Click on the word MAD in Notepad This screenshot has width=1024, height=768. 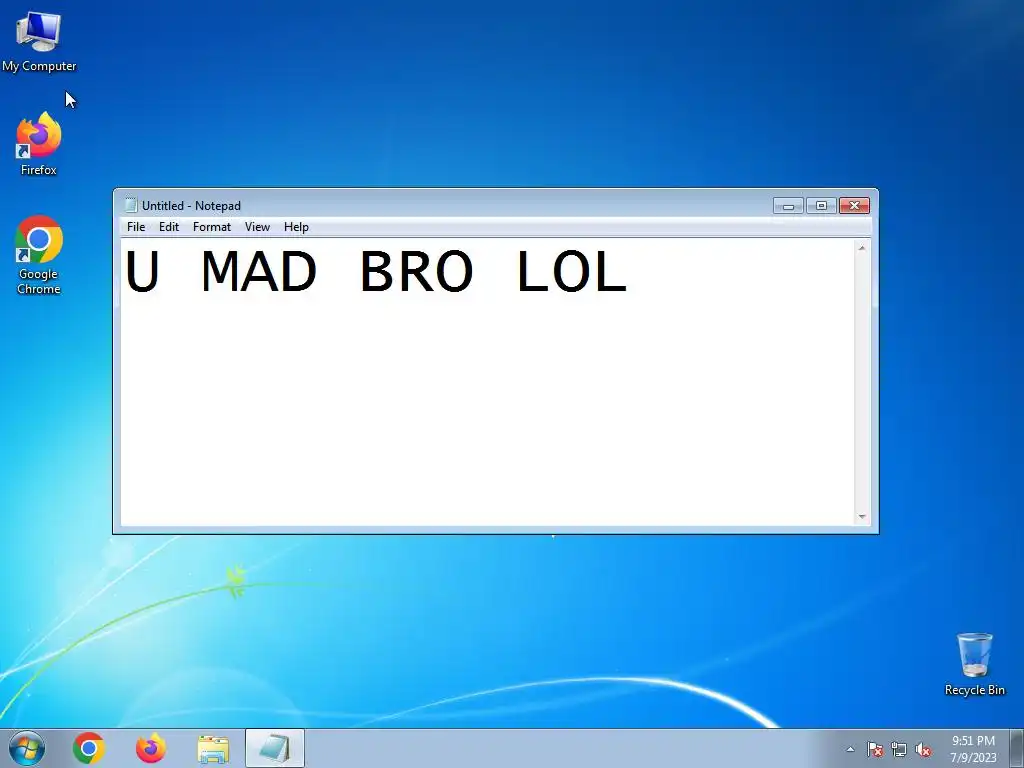pos(259,271)
